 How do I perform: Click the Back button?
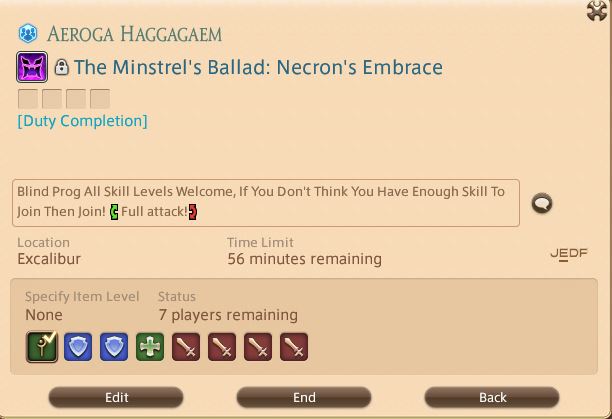click(x=492, y=397)
